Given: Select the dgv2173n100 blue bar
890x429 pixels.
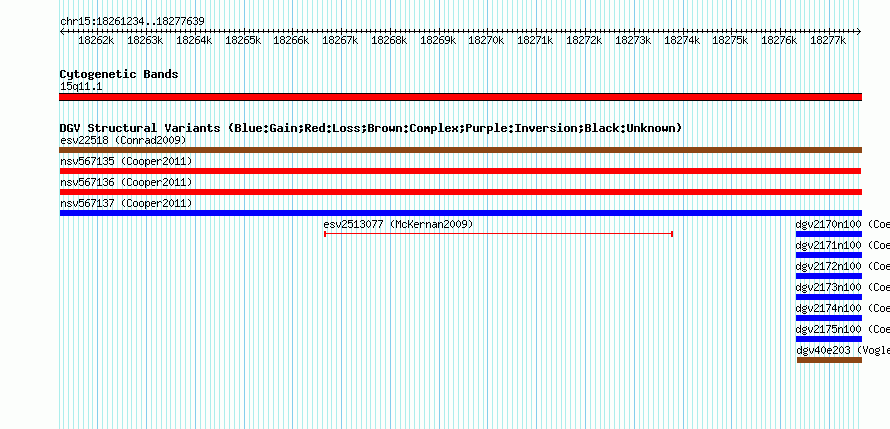Looking at the screenshot, I should (x=829, y=297).
